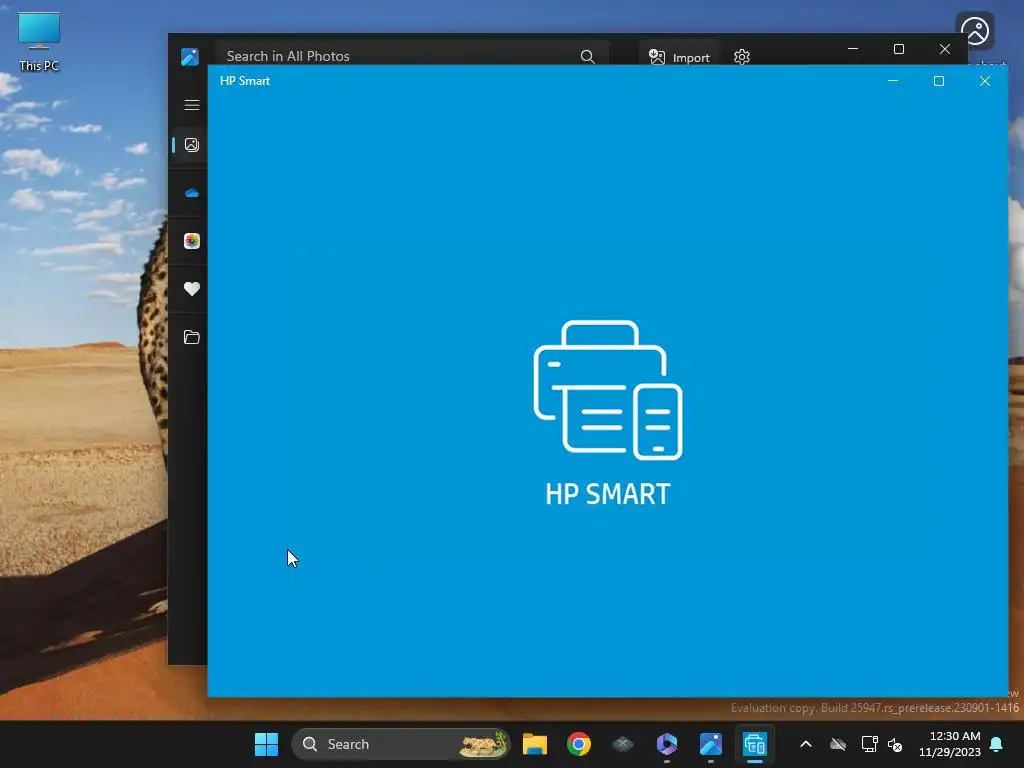Maximize the Photos window
This screenshot has height=768, width=1024.
point(899,49)
